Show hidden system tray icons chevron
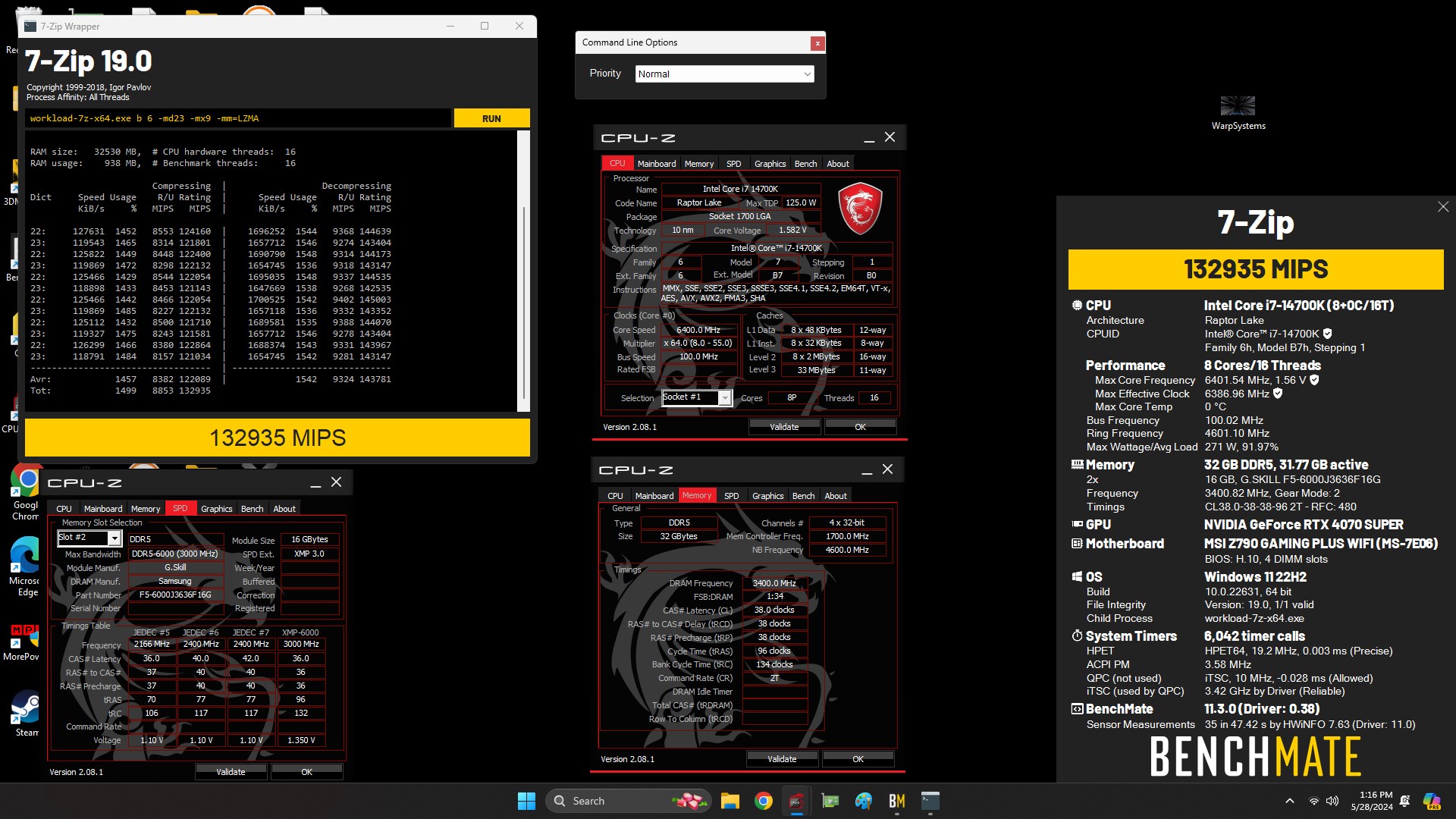Viewport: 1456px width, 819px height. pyautogui.click(x=1289, y=801)
